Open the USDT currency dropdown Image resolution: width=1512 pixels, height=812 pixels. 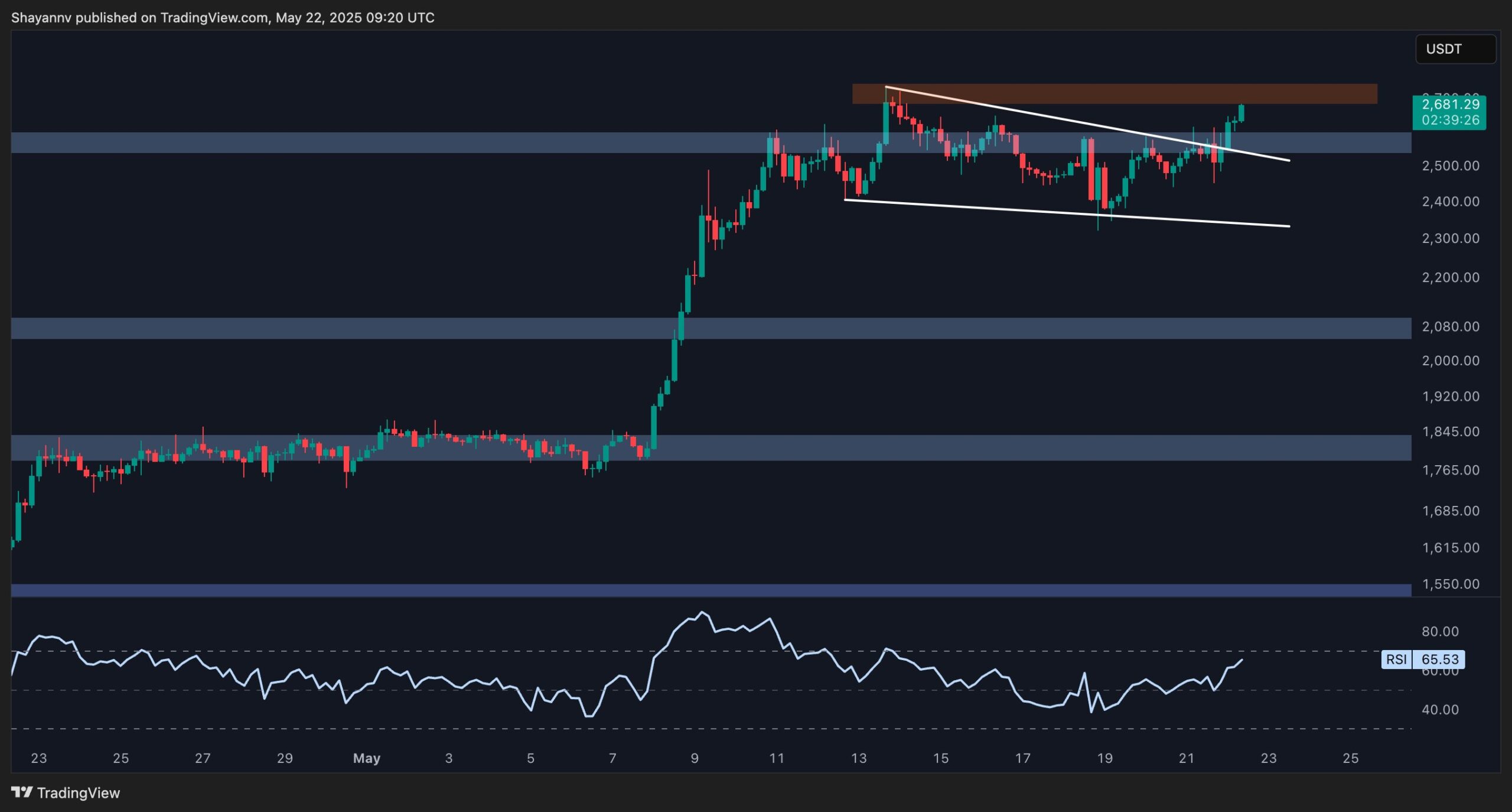point(1455,49)
